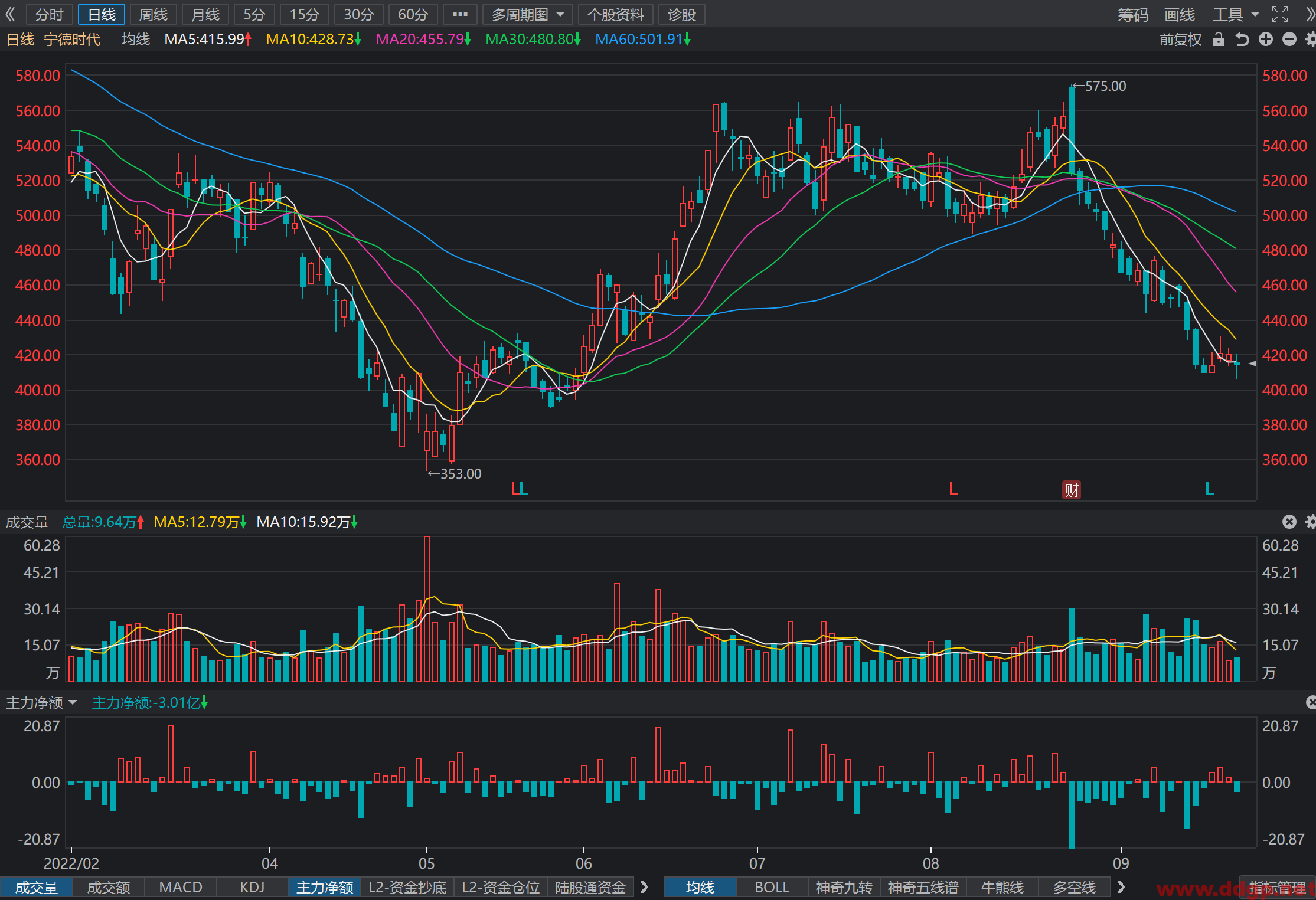Open chart settings gear icon
The image size is (1316, 900).
[1310, 40]
